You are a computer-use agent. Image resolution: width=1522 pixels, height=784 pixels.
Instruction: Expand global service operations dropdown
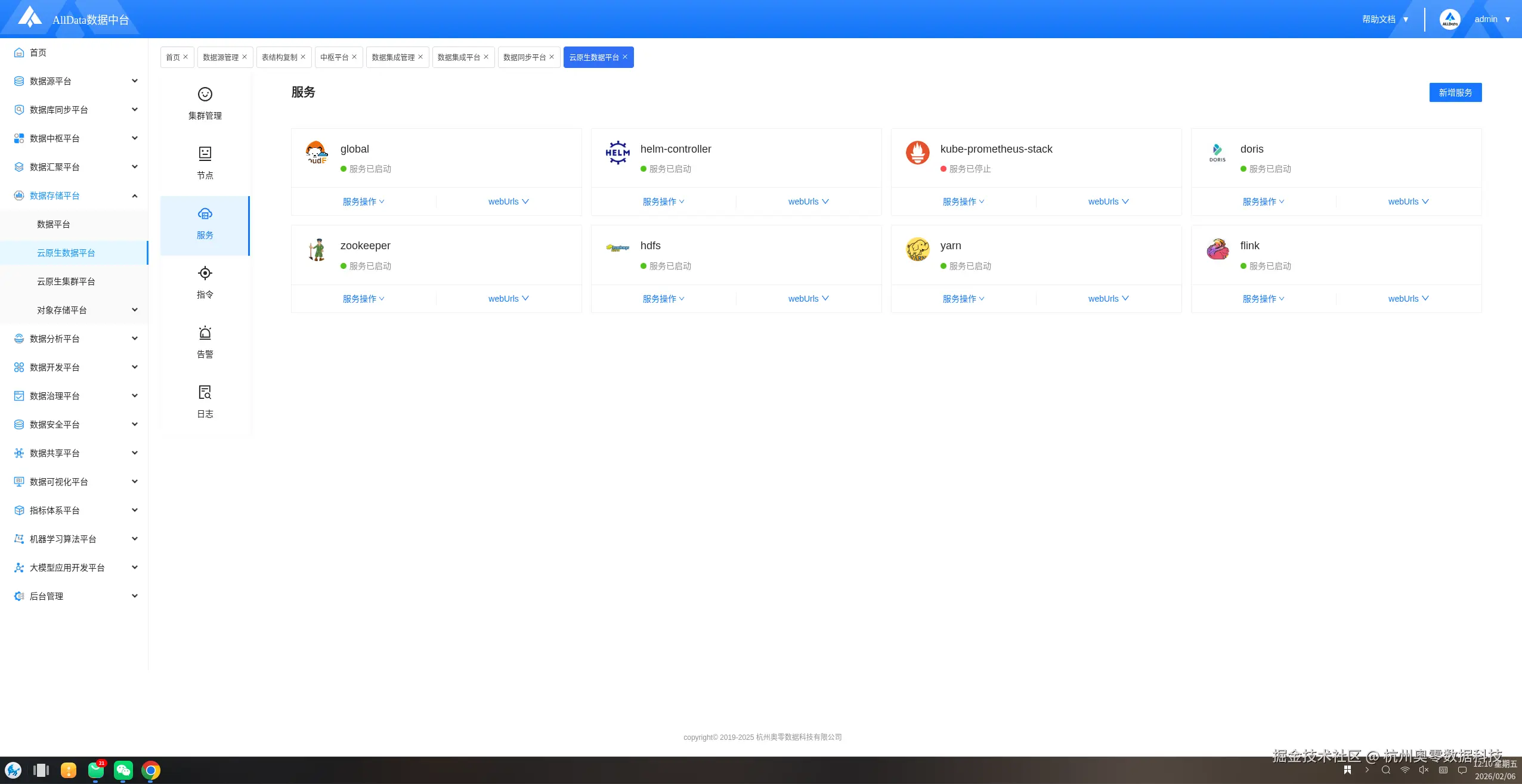363,202
